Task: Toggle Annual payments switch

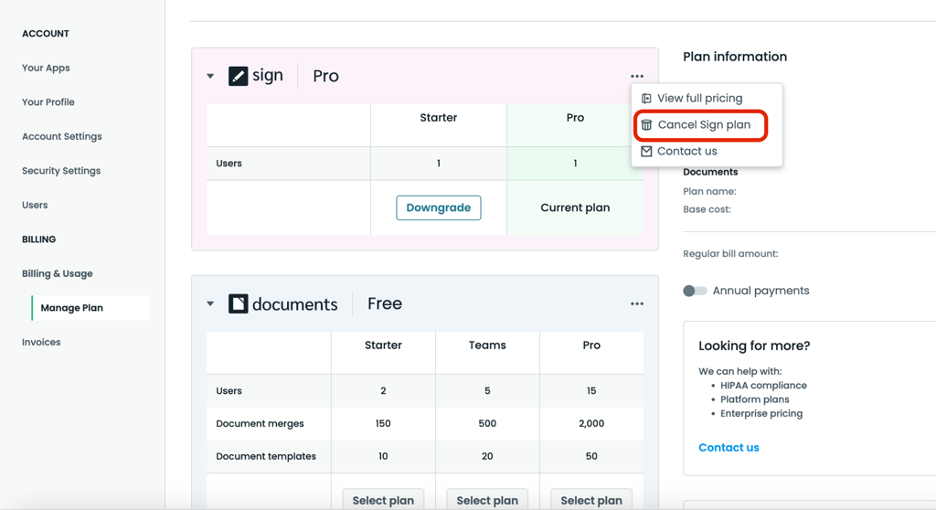Action: pyautogui.click(x=694, y=291)
